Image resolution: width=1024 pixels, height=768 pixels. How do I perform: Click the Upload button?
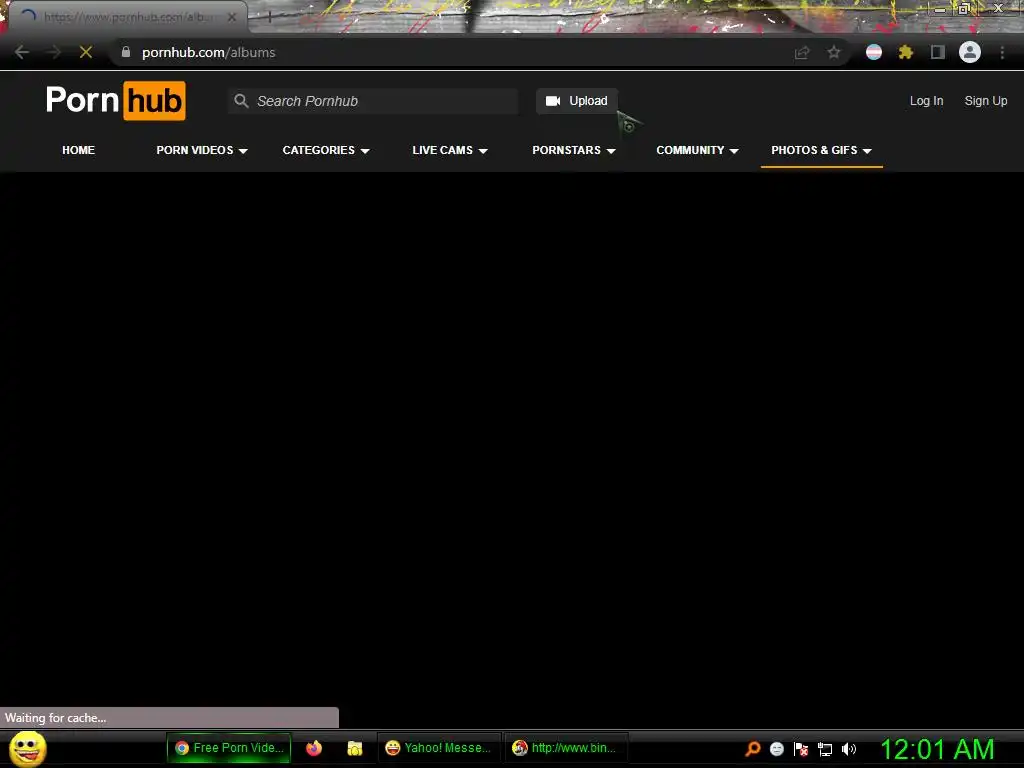[577, 101]
